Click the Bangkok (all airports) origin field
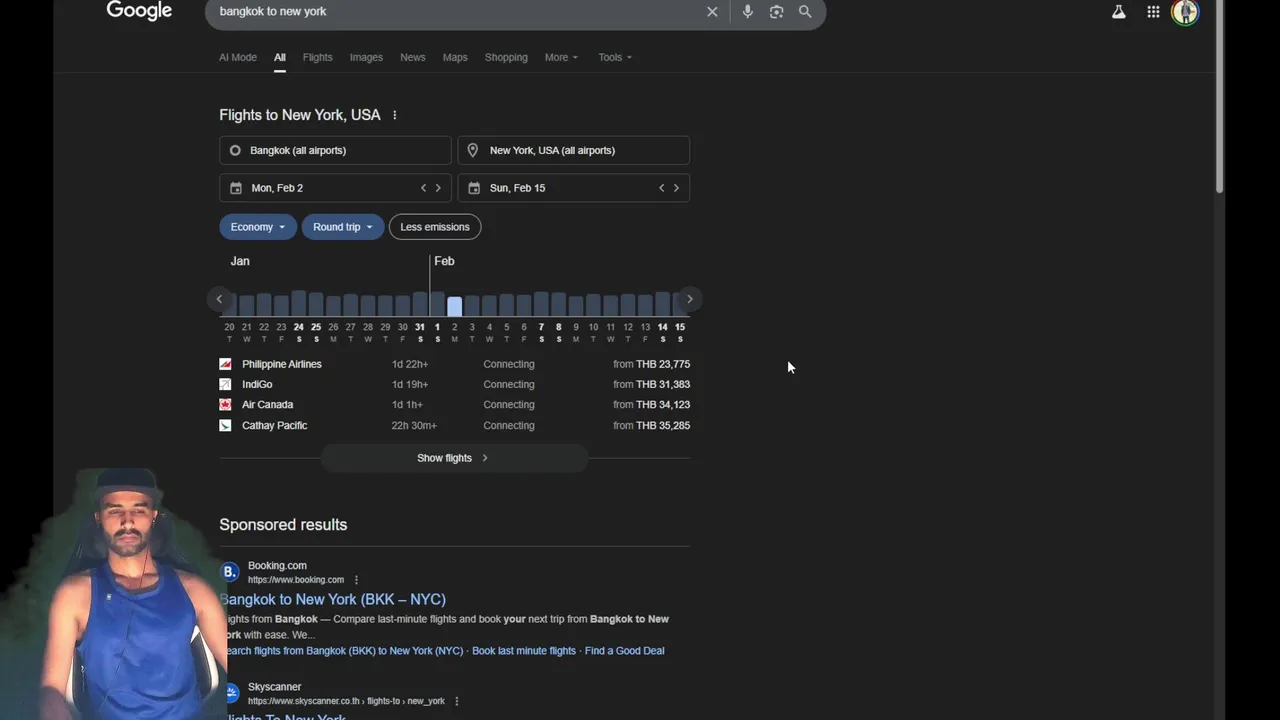The height and width of the screenshot is (720, 1280). [x=335, y=150]
